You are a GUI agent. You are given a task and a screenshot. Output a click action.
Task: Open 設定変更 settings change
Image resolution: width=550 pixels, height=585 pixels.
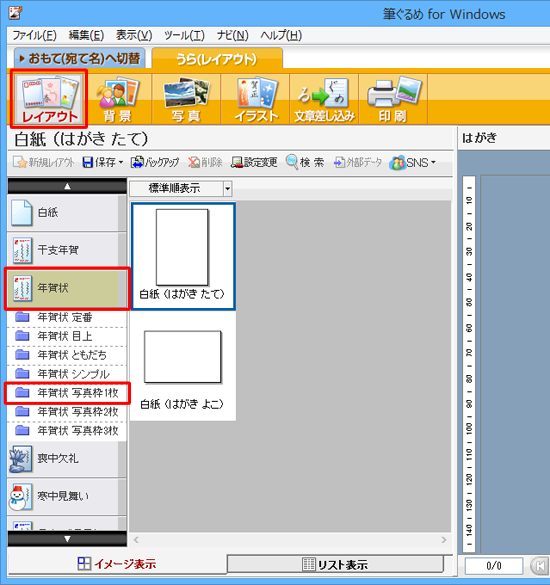pos(254,162)
